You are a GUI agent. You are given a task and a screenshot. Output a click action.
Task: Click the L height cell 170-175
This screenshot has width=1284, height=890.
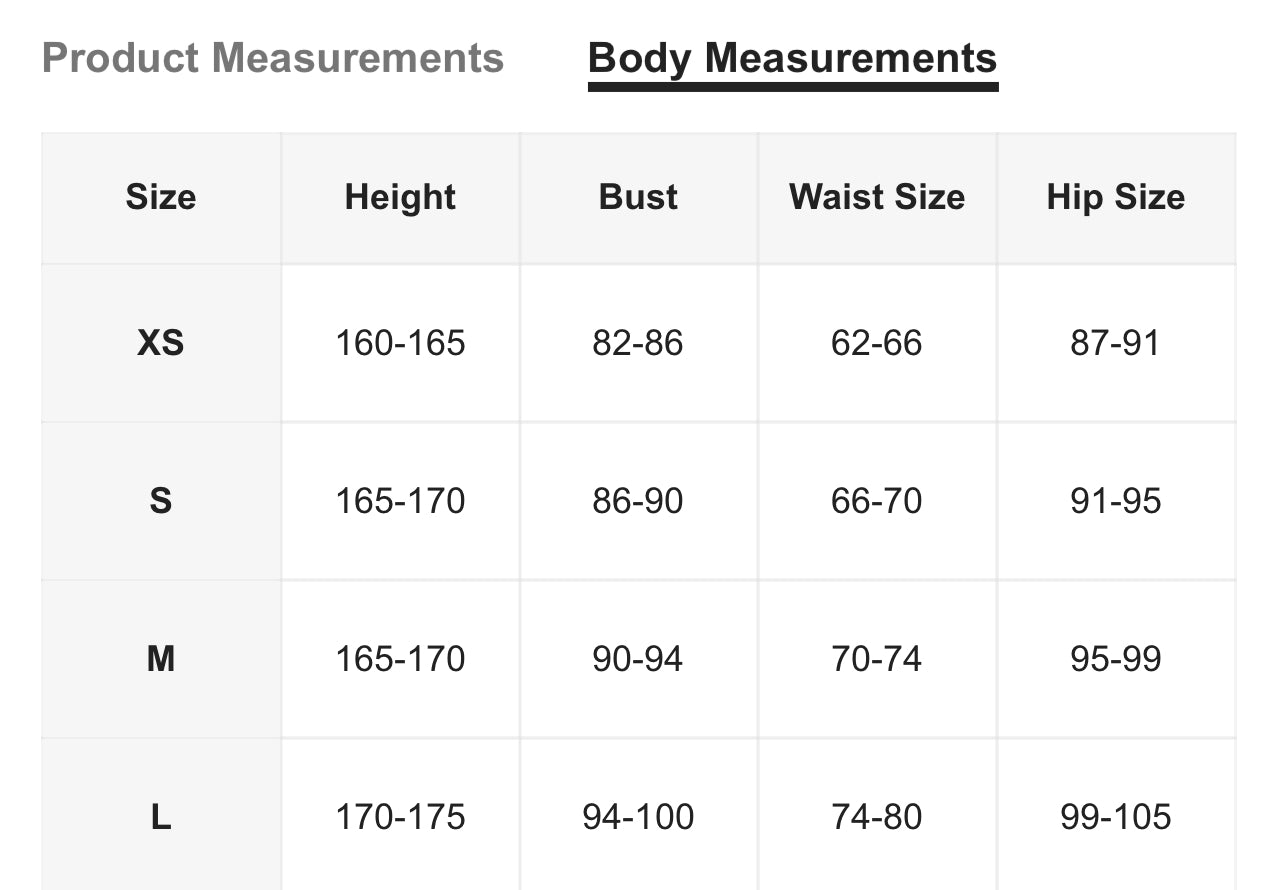(400, 817)
